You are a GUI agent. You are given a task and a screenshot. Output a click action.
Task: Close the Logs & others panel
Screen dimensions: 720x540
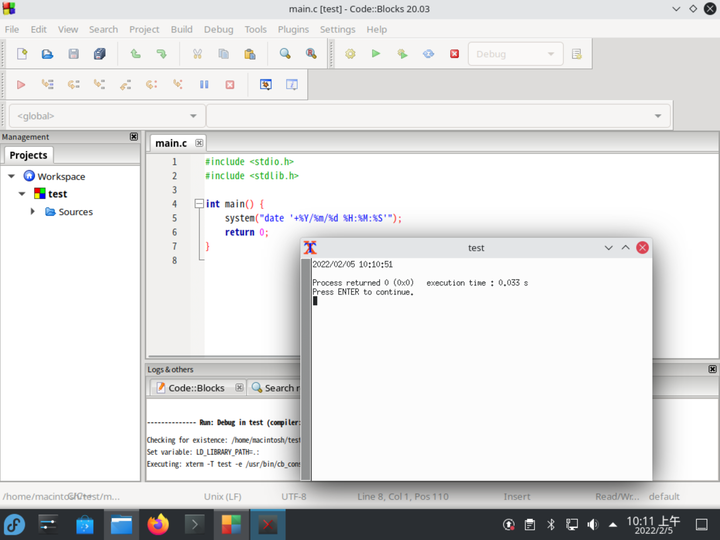tap(712, 369)
